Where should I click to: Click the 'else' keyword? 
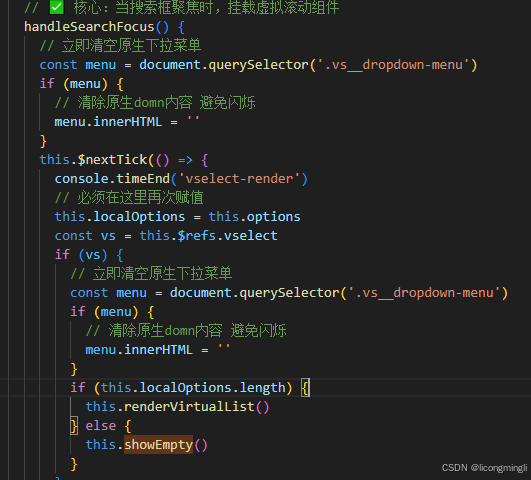point(101,425)
